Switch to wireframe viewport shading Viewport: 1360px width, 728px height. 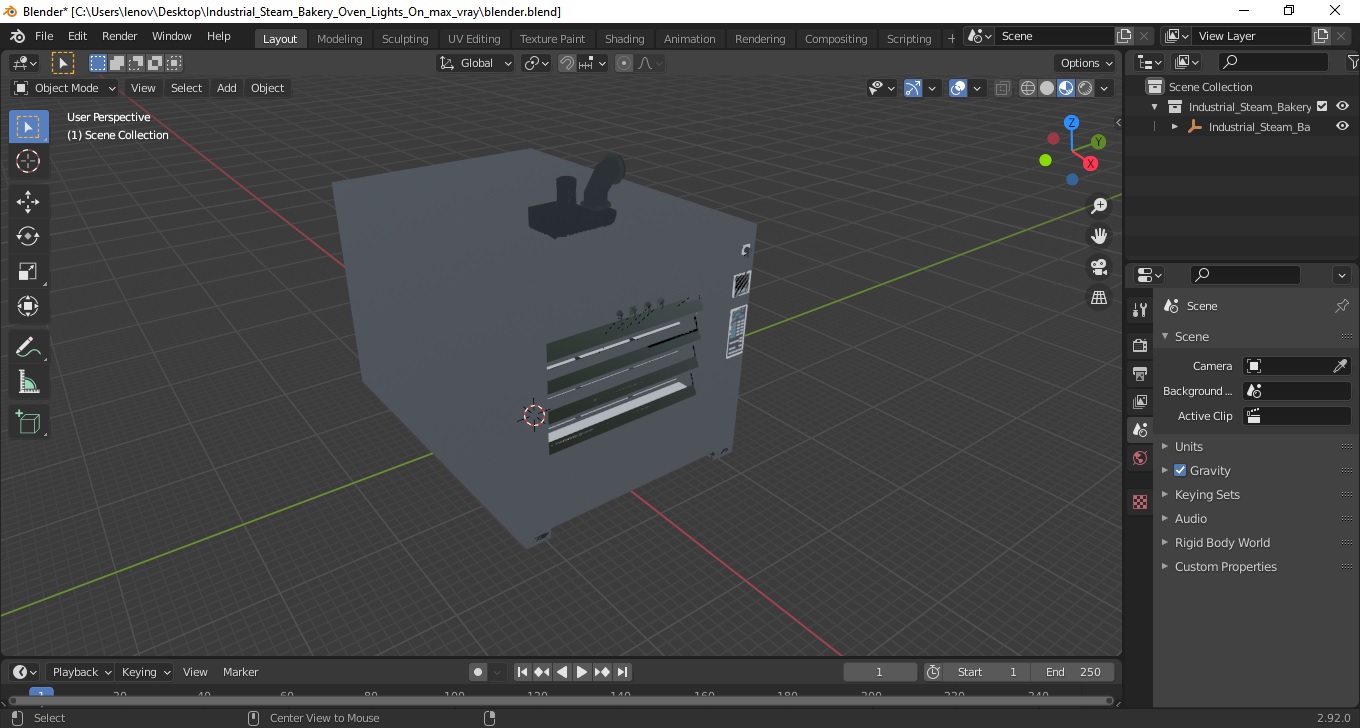(1028, 88)
